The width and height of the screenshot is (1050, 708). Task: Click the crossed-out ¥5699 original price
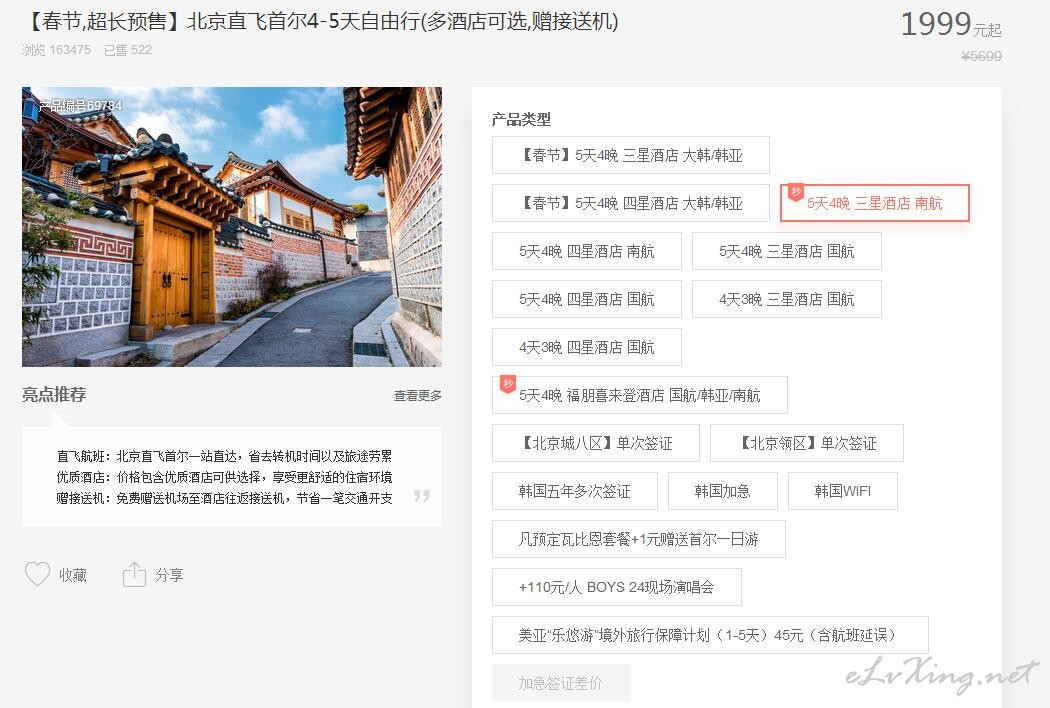click(x=982, y=56)
